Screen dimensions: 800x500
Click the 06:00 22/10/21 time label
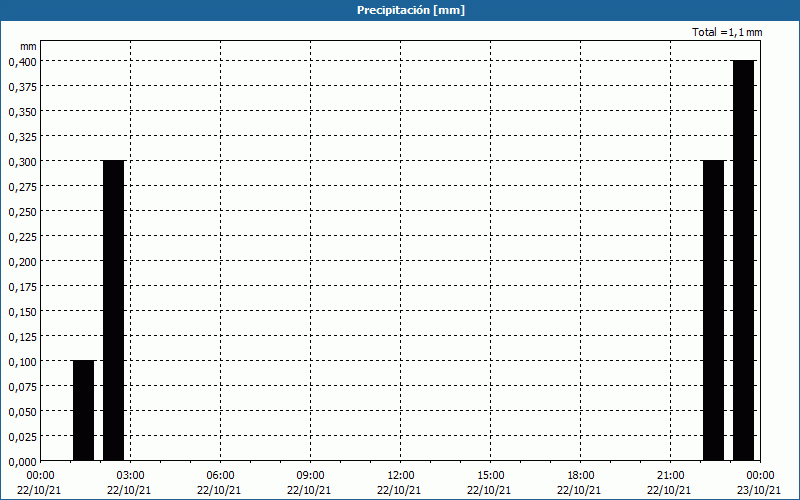pos(219,483)
